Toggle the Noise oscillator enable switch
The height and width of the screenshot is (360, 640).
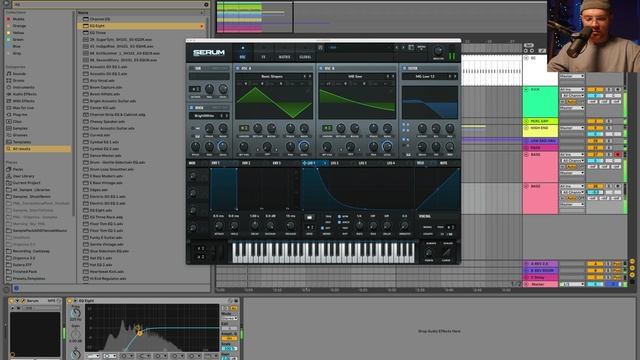pos(191,108)
